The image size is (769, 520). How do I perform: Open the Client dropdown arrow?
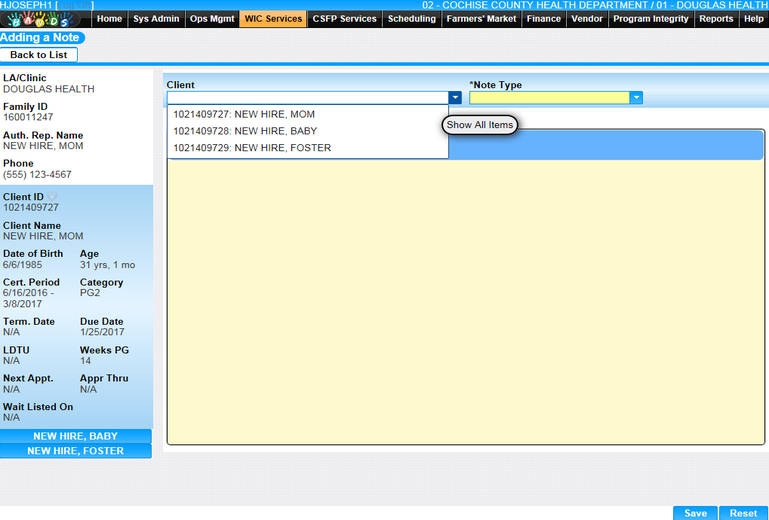coord(455,98)
